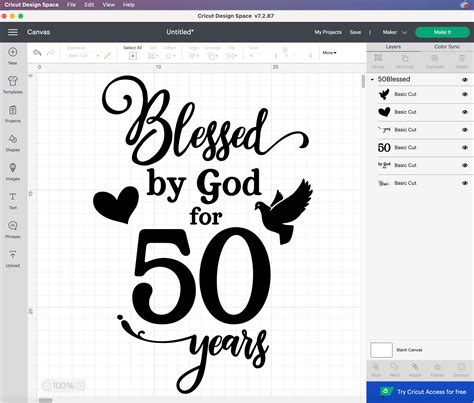Screen dimensions: 474x403
Task: Toggle visibility of the 50 layer
Action: (x=465, y=148)
